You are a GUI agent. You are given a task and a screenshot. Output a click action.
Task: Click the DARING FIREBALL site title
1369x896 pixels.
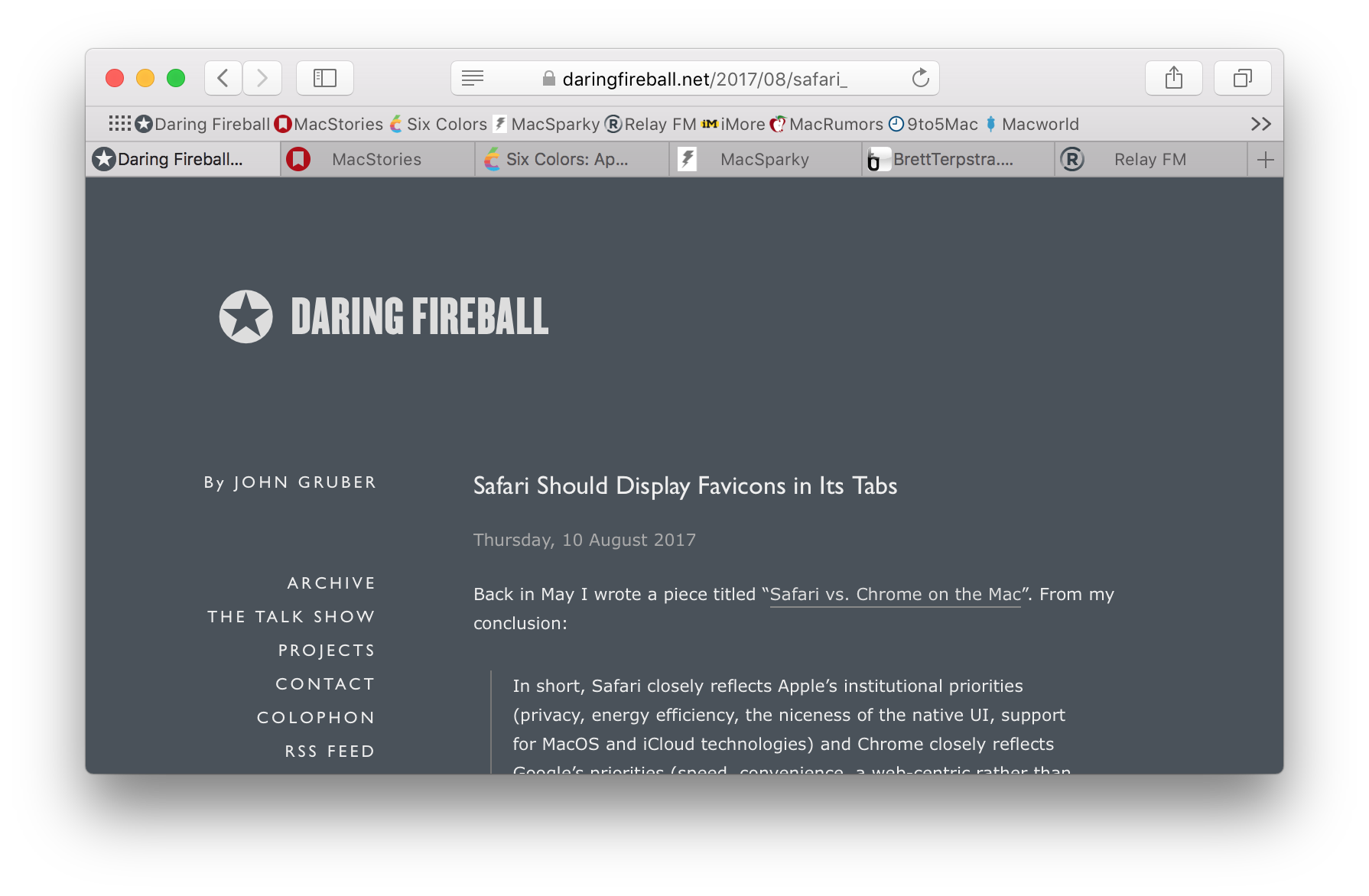click(x=420, y=317)
